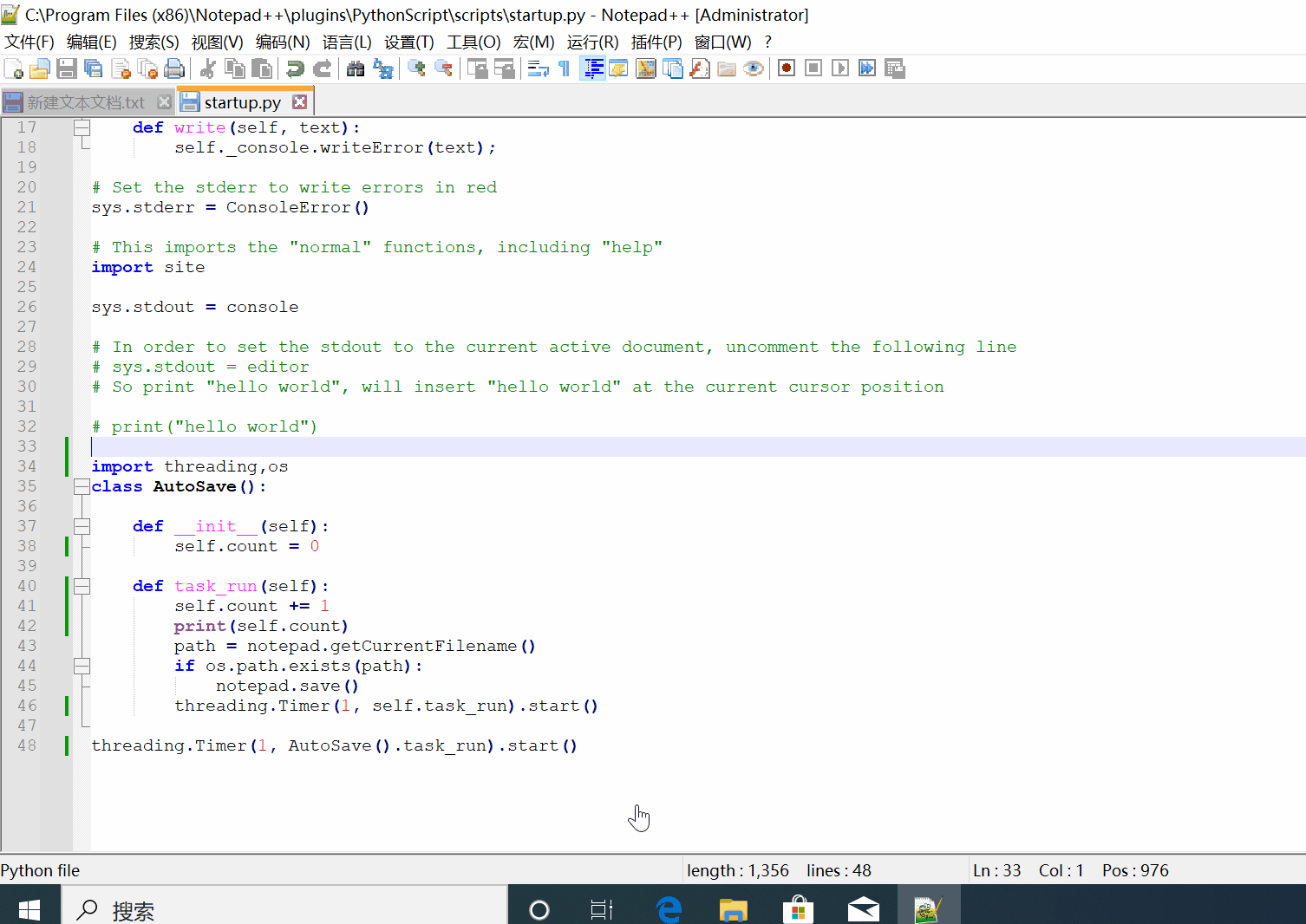Redo edit with Redo arrow
Image resolution: width=1306 pixels, height=924 pixels.
[322, 68]
